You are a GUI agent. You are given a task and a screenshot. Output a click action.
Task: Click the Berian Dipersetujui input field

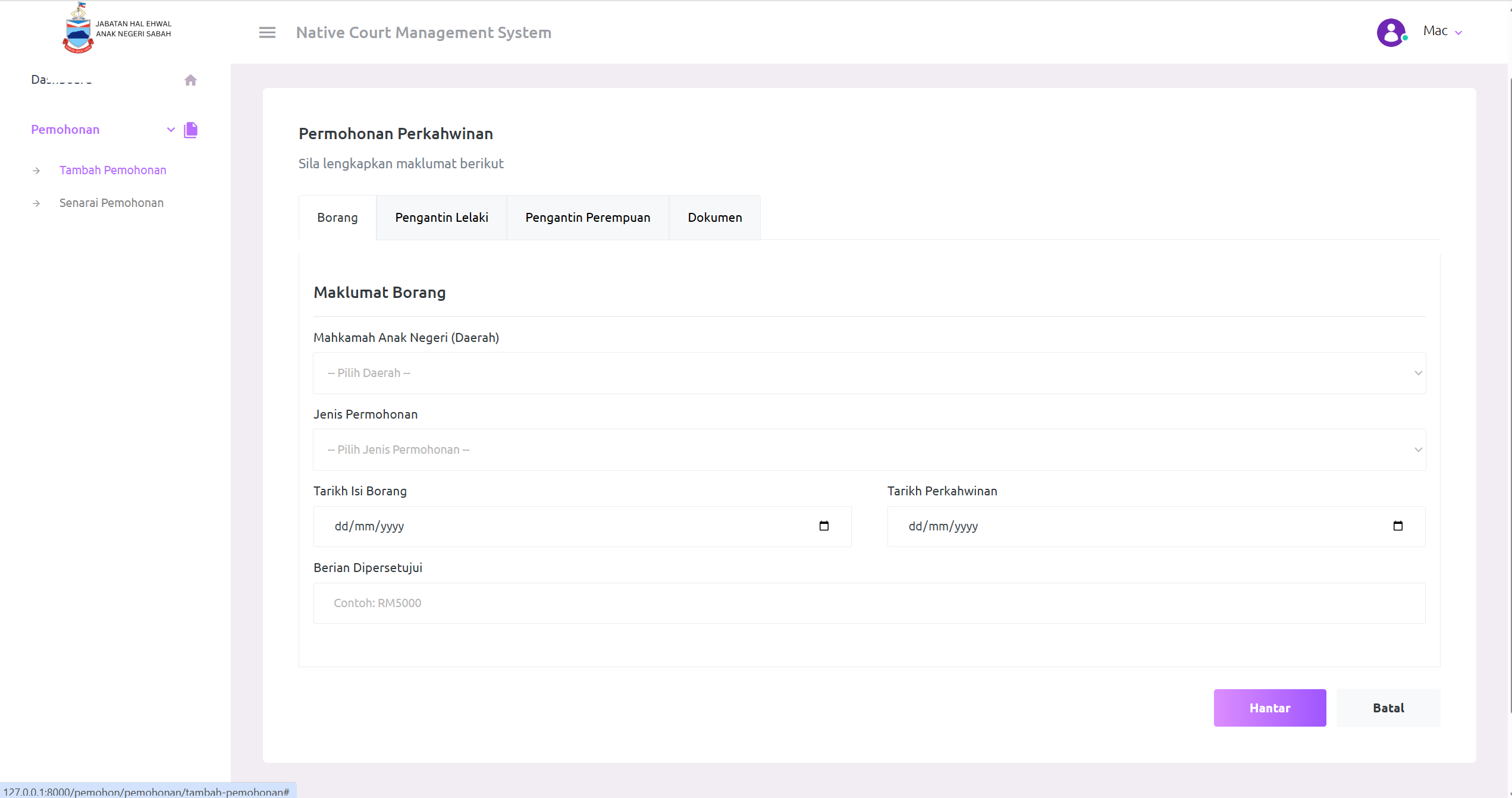coord(869,604)
